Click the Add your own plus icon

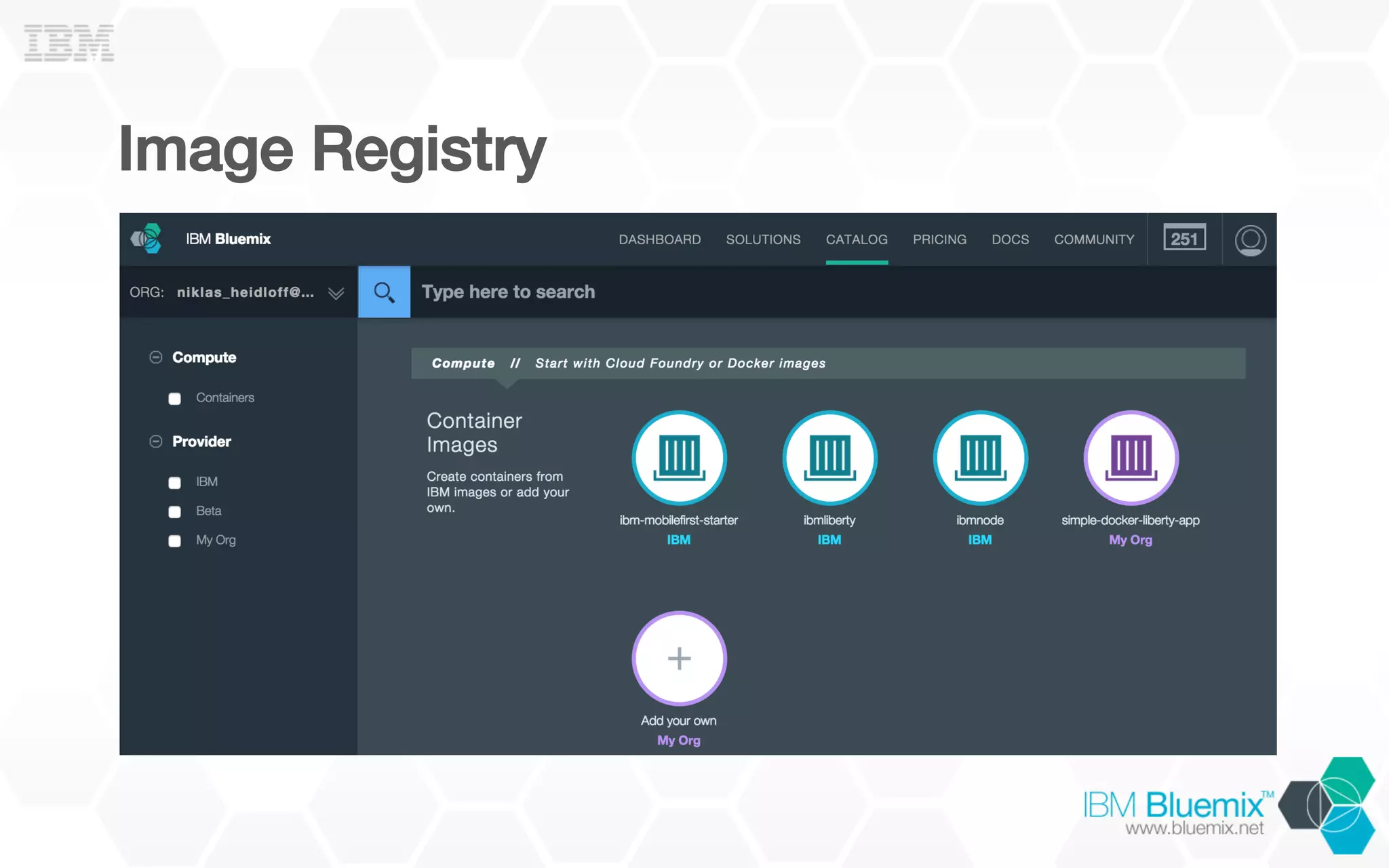679,658
